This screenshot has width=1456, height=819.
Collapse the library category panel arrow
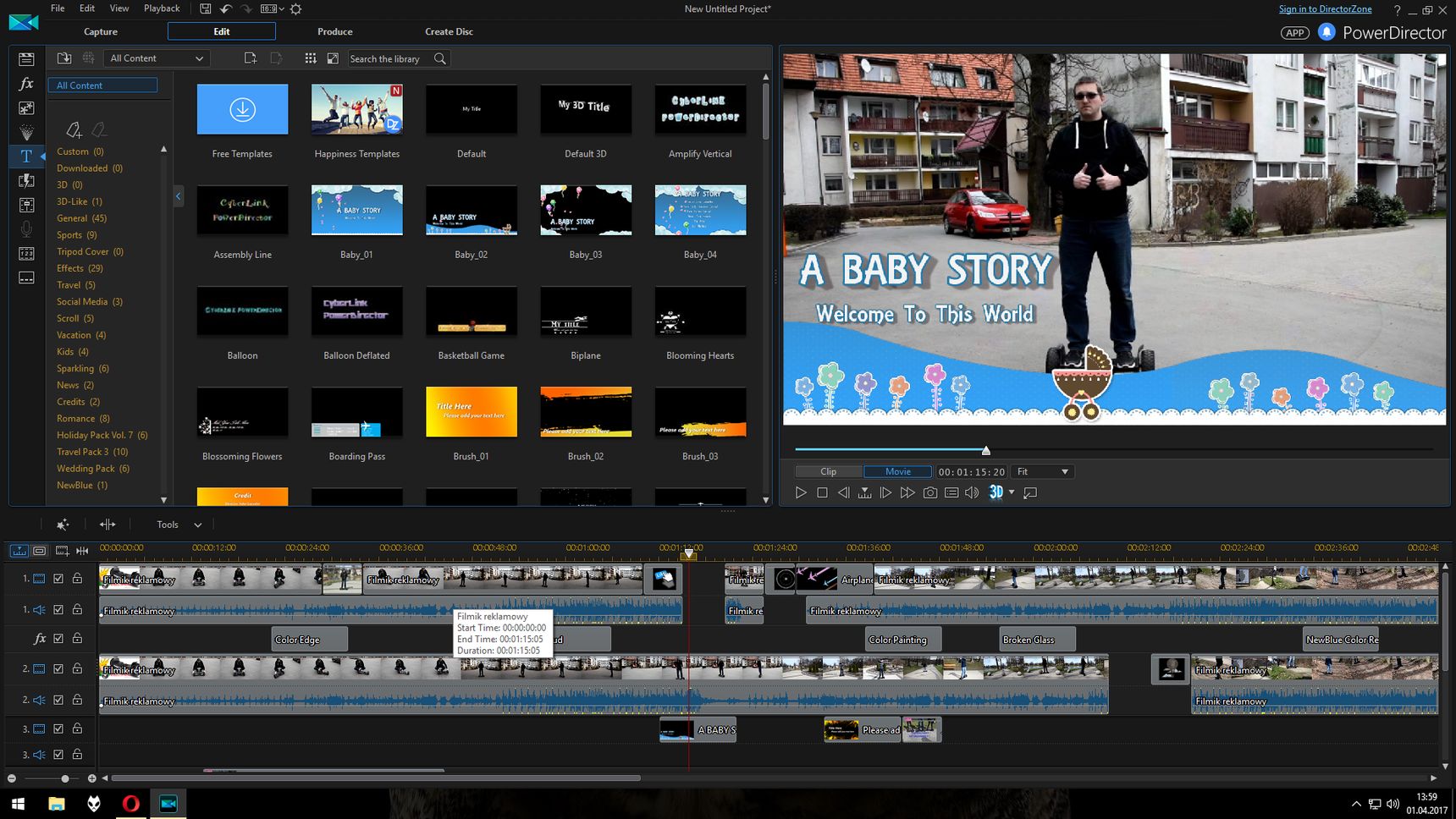point(178,196)
